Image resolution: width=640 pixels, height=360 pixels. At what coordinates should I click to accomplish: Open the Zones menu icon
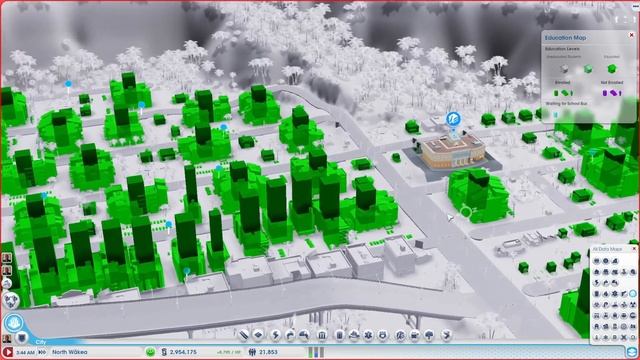pos(258,335)
